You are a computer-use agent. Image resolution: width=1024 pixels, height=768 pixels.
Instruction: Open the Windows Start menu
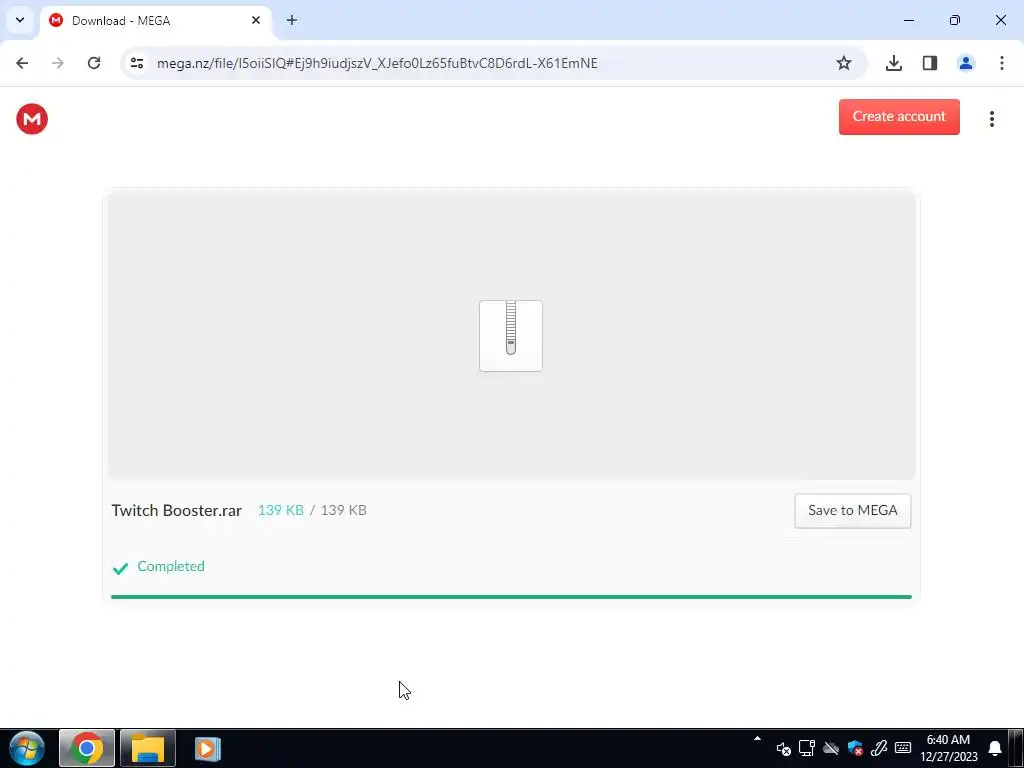27,748
